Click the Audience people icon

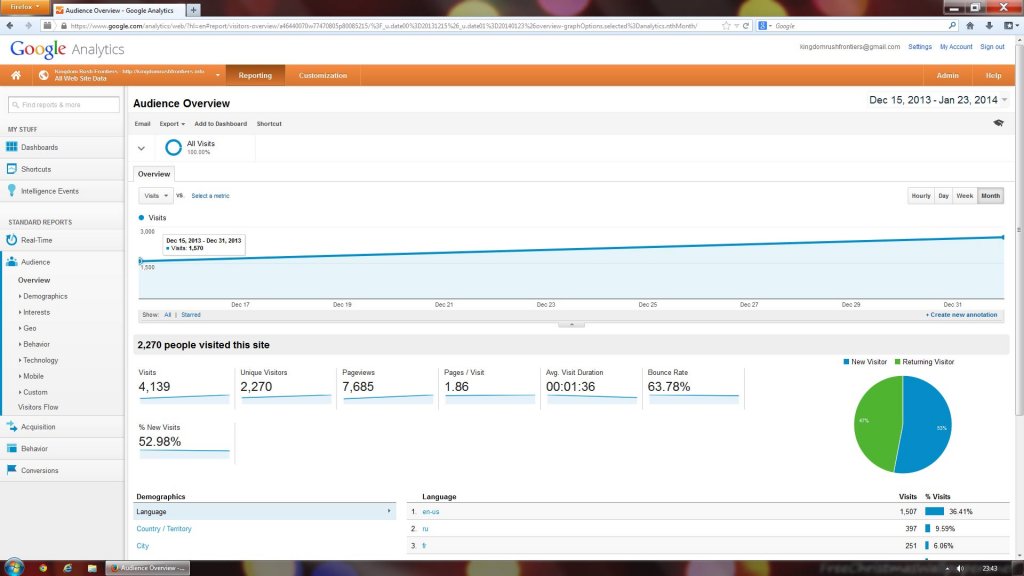12,262
